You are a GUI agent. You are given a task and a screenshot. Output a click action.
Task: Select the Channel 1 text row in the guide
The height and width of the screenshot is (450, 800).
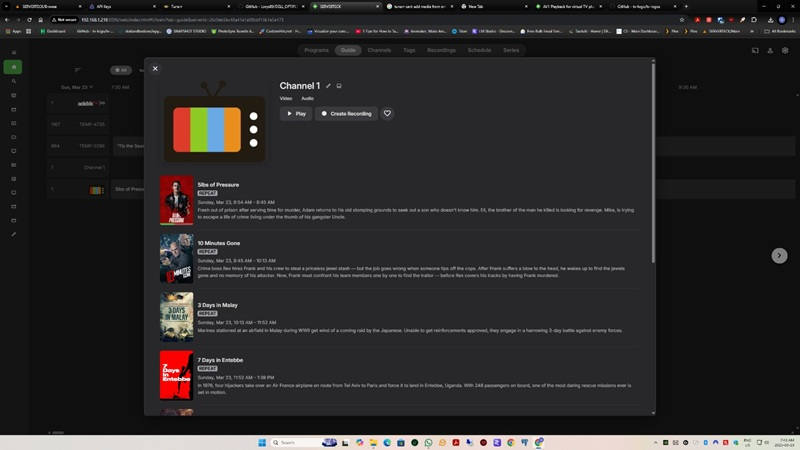(x=78, y=167)
